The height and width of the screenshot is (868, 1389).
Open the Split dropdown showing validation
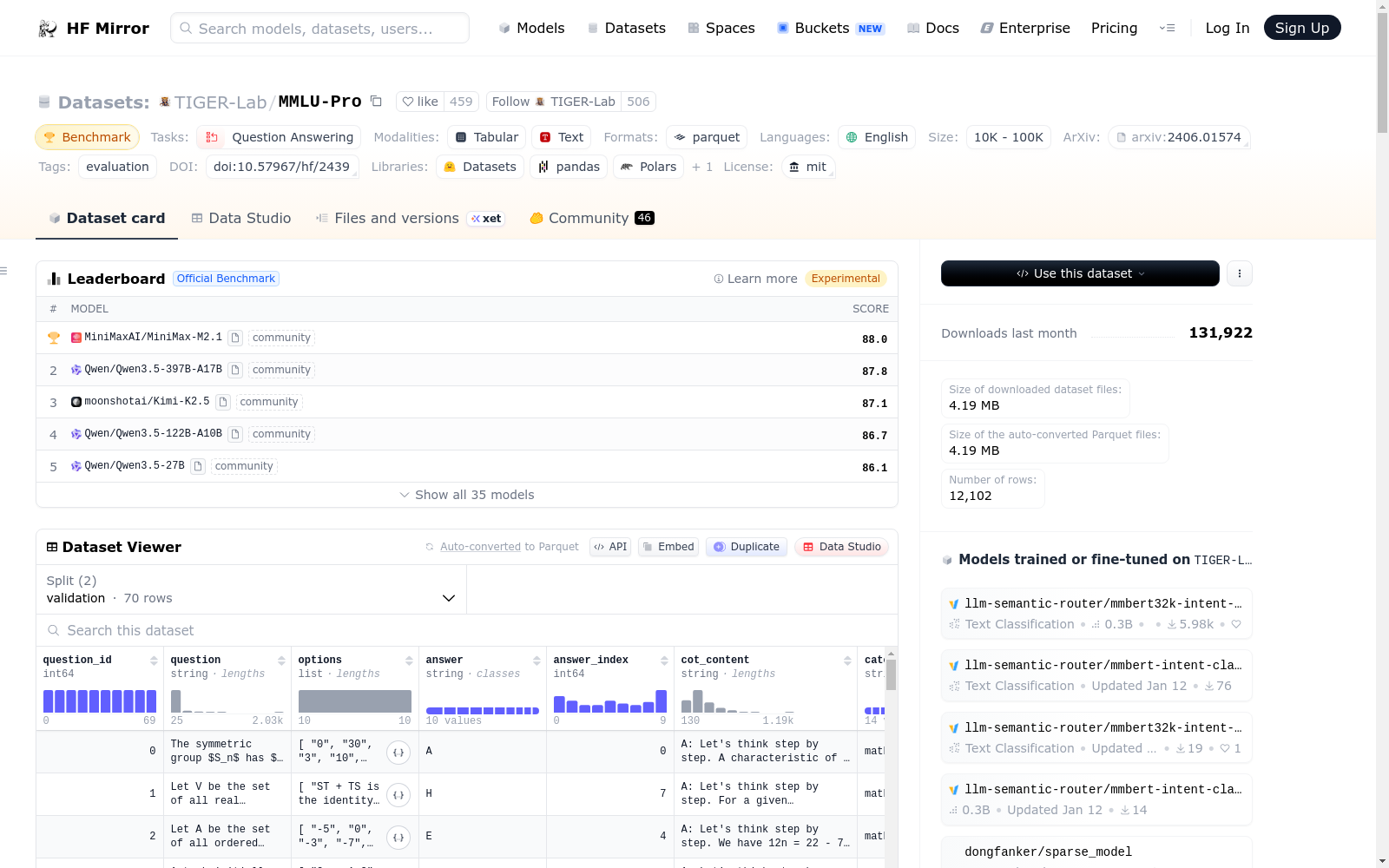(251, 589)
